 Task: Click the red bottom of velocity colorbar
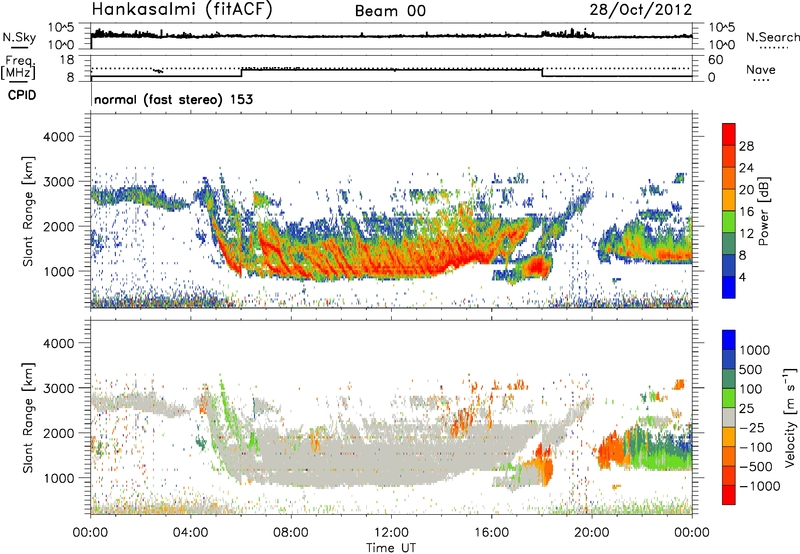[x=729, y=495]
